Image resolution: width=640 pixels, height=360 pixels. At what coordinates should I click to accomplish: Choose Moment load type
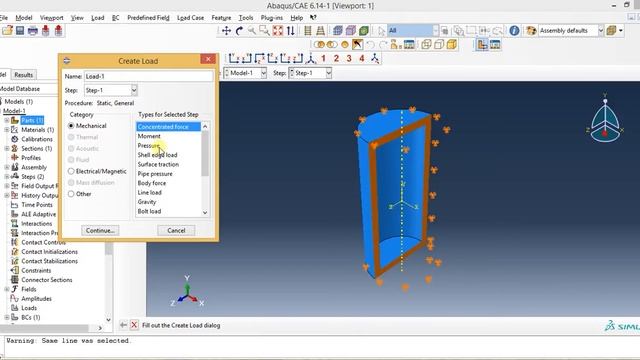click(x=149, y=136)
